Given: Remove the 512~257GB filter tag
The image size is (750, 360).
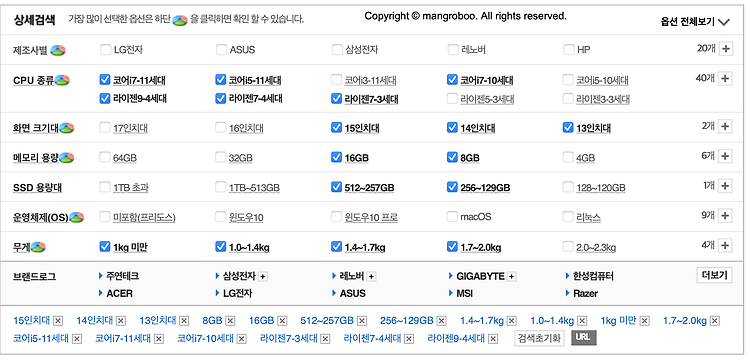Looking at the screenshot, I should [x=362, y=321].
